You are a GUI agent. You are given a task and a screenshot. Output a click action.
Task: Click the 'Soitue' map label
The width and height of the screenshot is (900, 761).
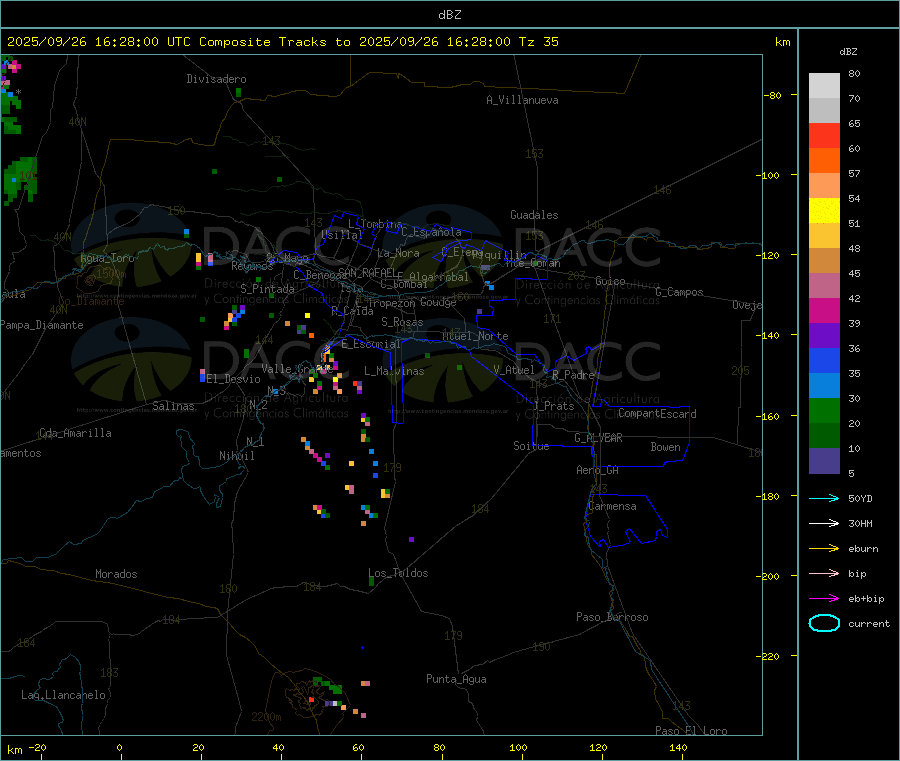tap(532, 446)
